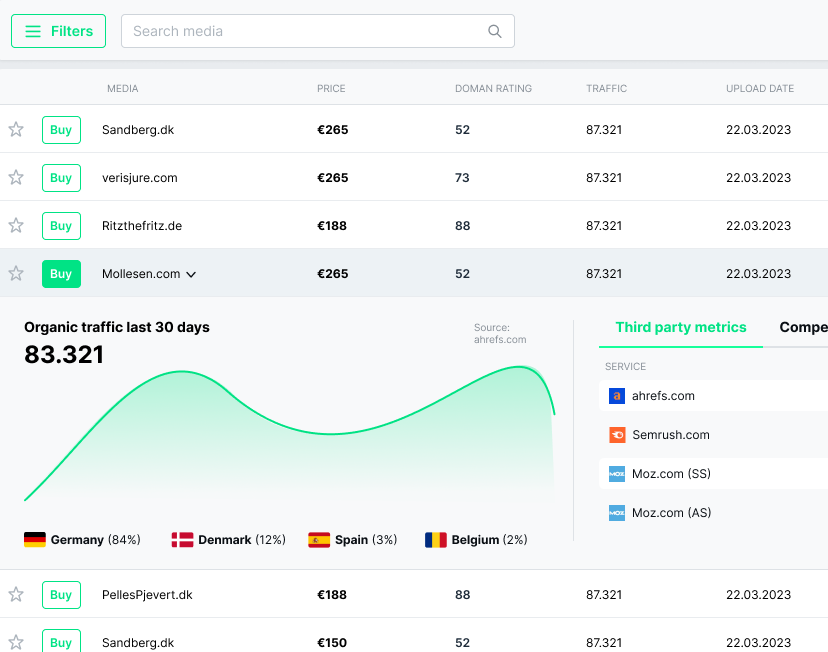Switch to Third party metrics tab
This screenshot has height=652, width=828.
coord(680,328)
